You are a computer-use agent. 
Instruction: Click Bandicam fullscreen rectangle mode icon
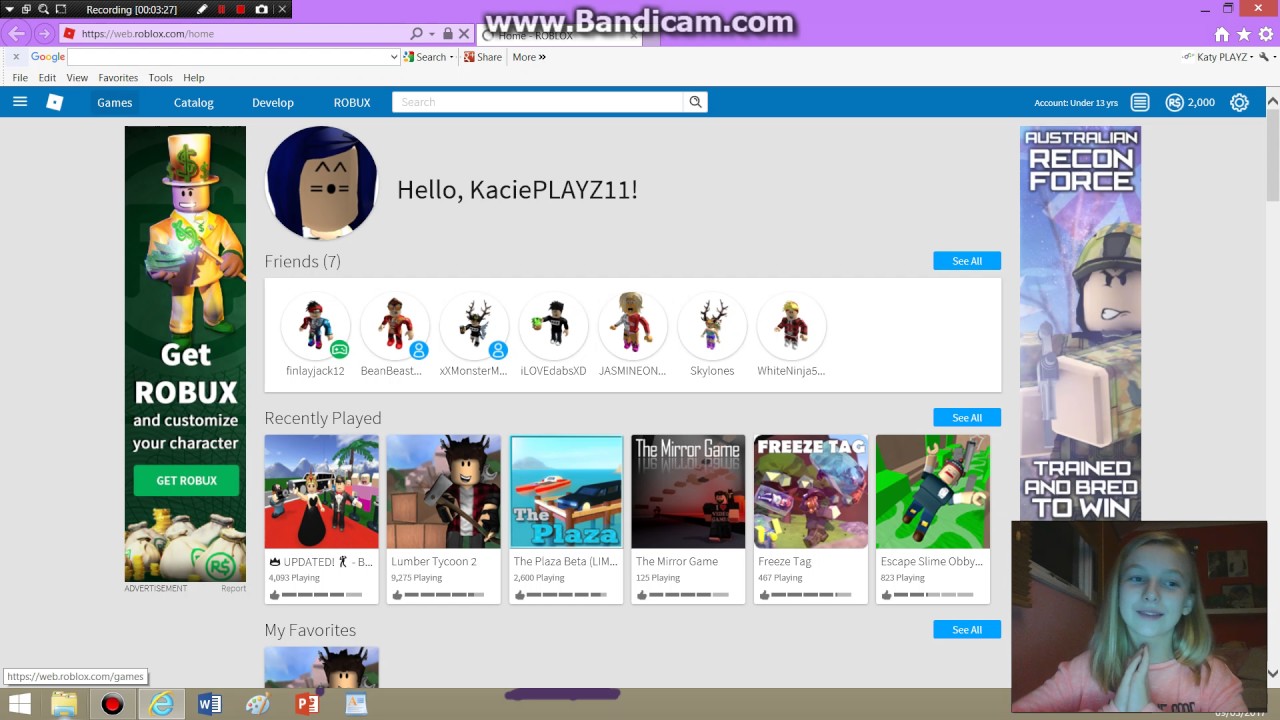tap(61, 9)
